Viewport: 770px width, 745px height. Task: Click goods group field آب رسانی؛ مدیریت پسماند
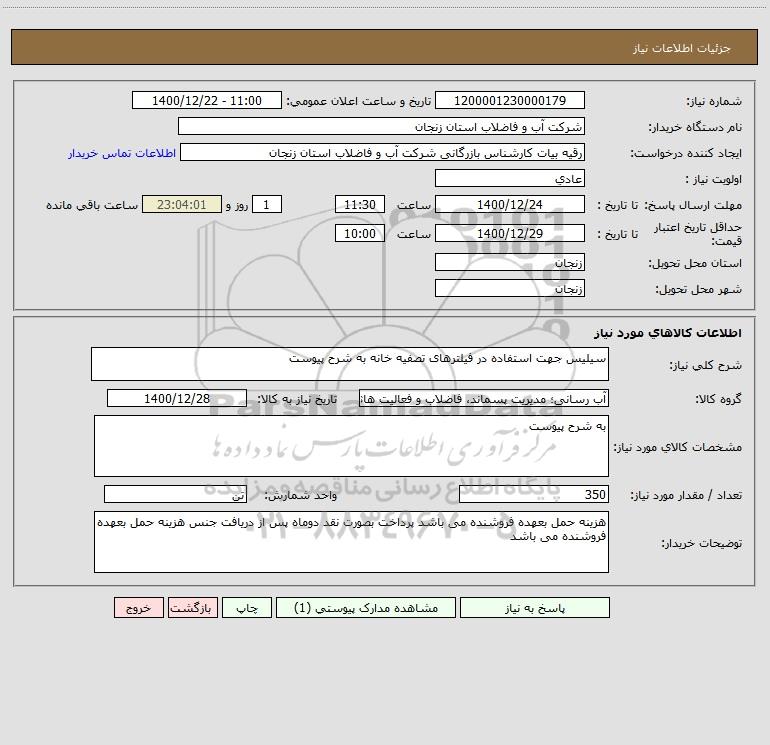click(484, 398)
